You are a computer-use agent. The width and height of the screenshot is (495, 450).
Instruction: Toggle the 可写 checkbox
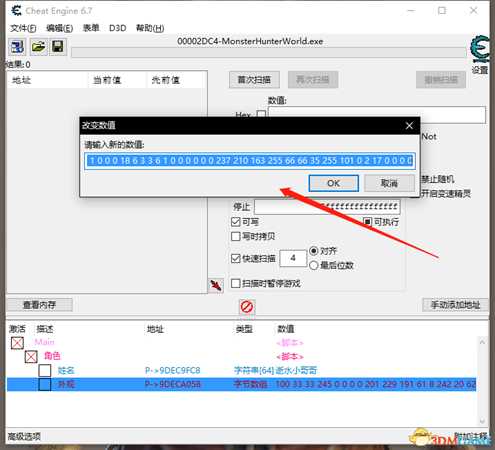tap(236, 222)
